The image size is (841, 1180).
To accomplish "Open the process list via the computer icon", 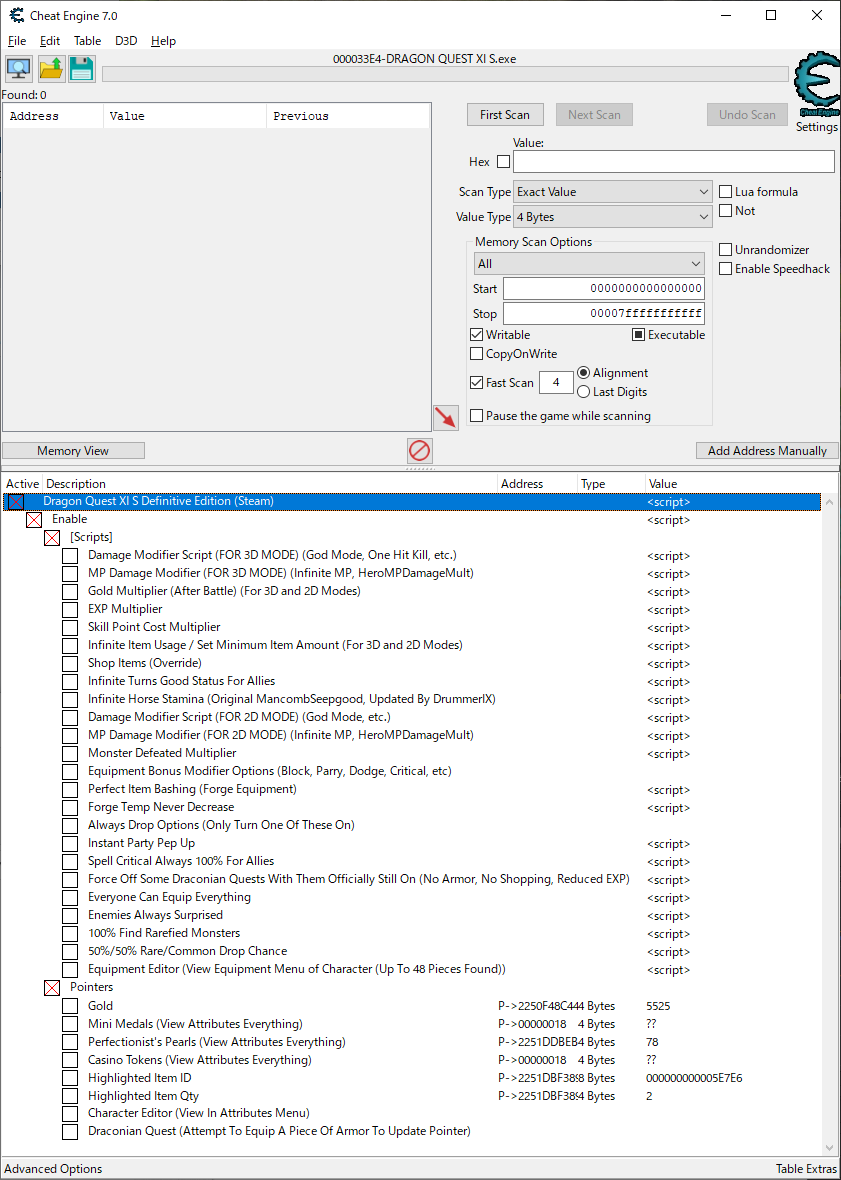I will point(18,68).
